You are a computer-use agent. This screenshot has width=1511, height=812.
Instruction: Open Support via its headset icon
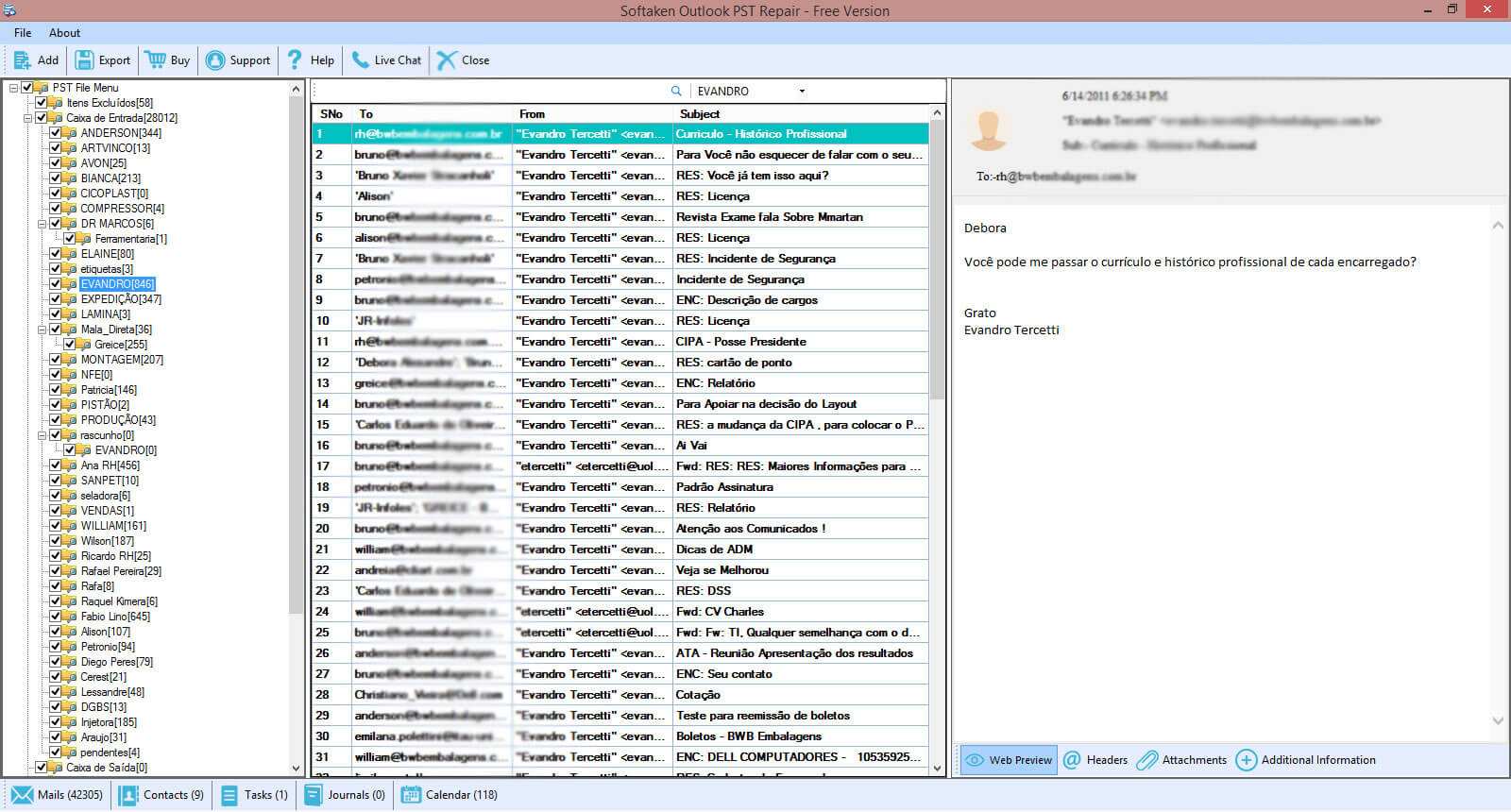(x=215, y=60)
